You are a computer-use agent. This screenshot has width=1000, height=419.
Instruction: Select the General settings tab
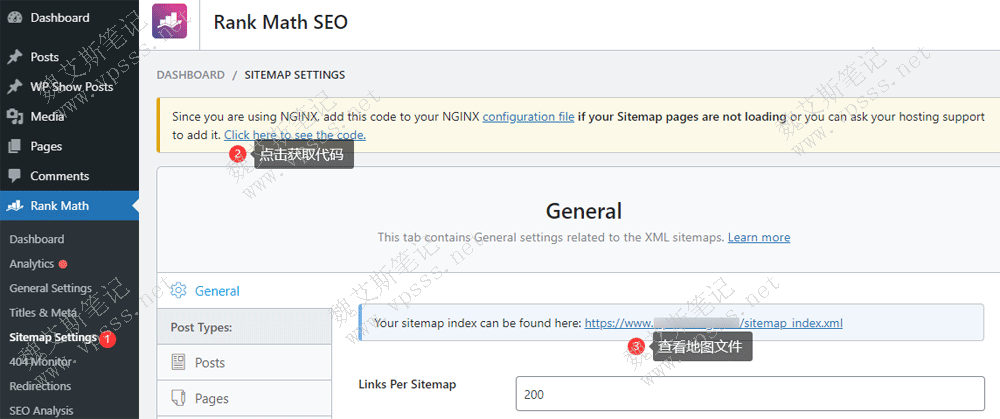click(244, 291)
